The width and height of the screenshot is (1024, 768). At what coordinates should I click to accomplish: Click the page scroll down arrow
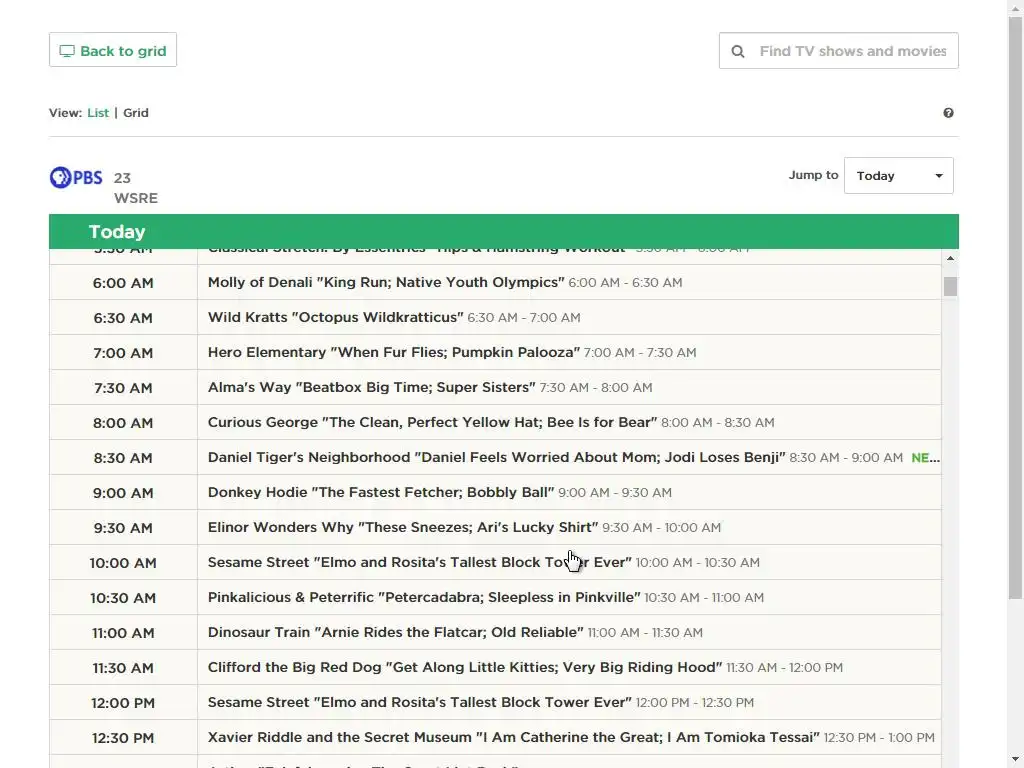click(1016, 761)
